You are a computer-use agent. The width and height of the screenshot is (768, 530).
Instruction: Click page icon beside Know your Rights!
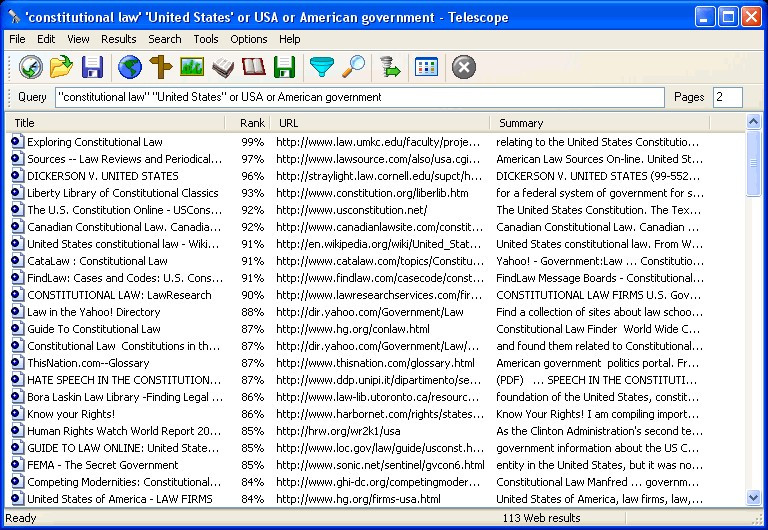(17, 414)
